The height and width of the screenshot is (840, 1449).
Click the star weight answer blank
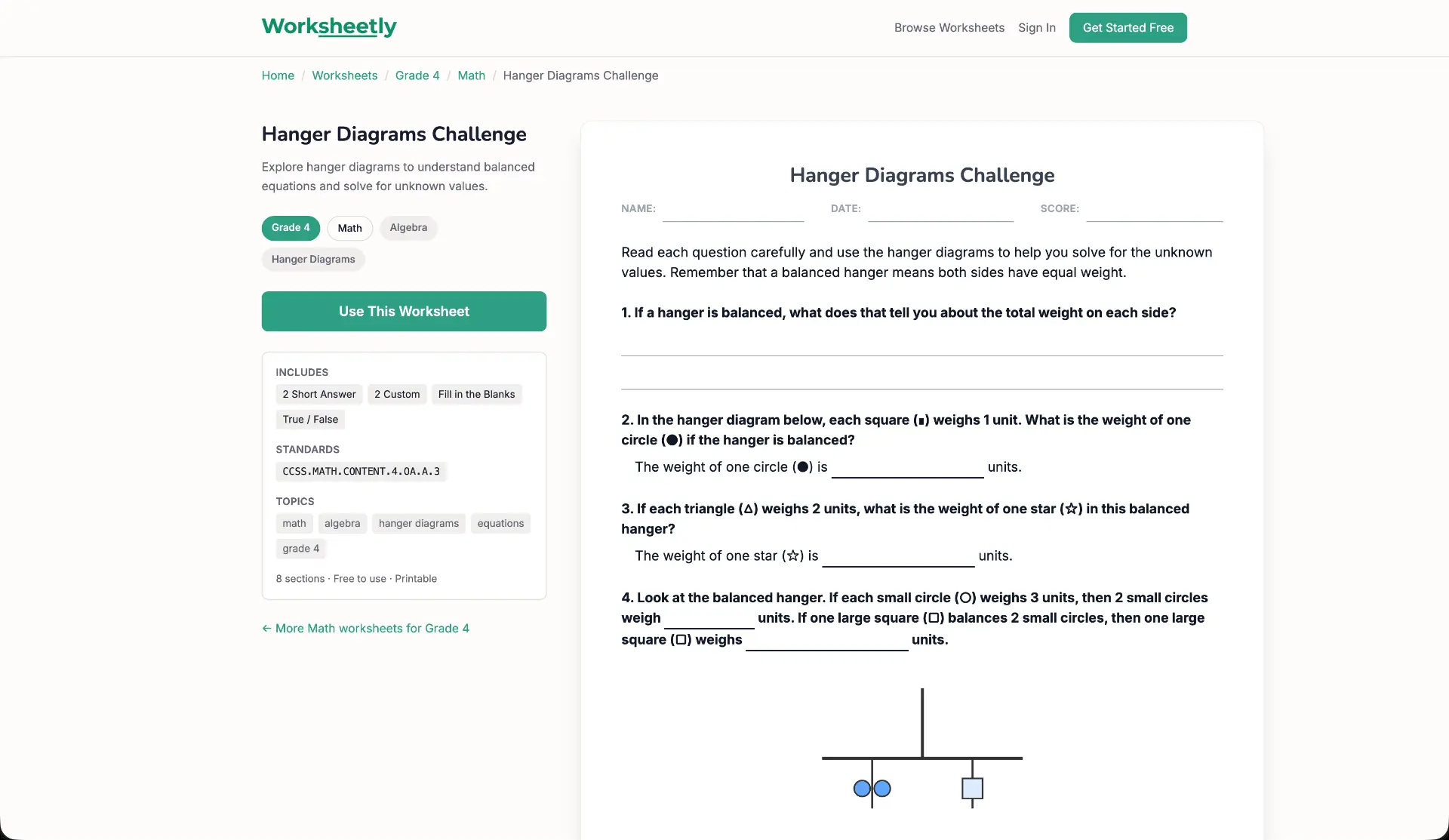point(898,558)
